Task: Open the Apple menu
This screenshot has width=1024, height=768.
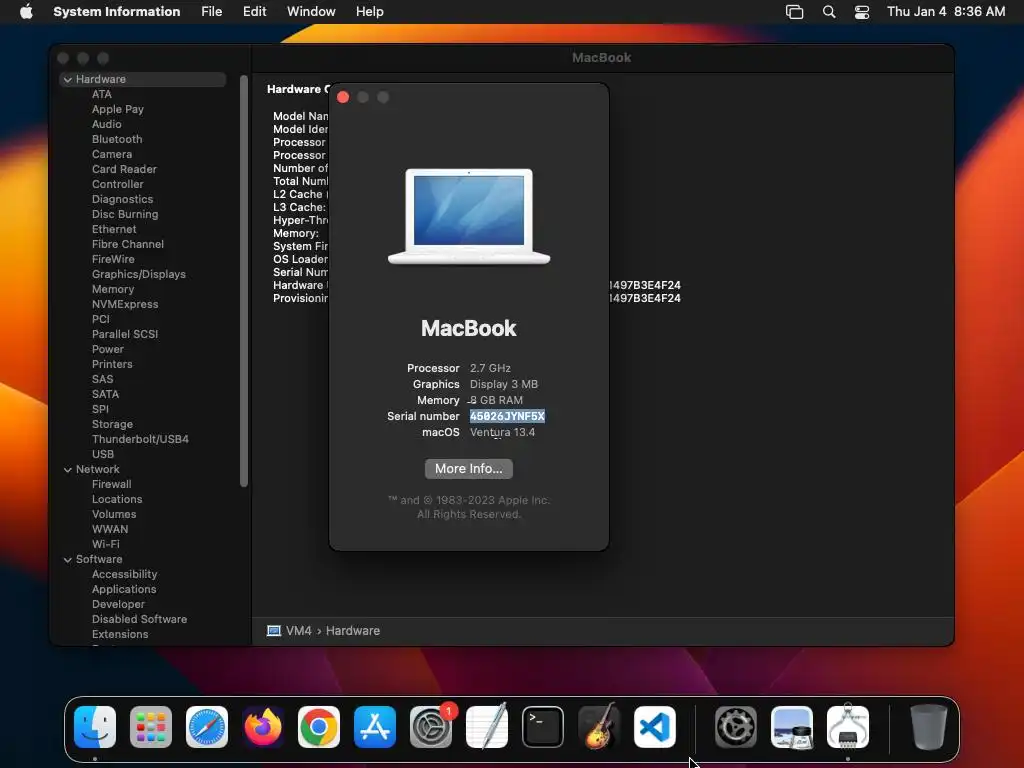Action: [x=26, y=11]
